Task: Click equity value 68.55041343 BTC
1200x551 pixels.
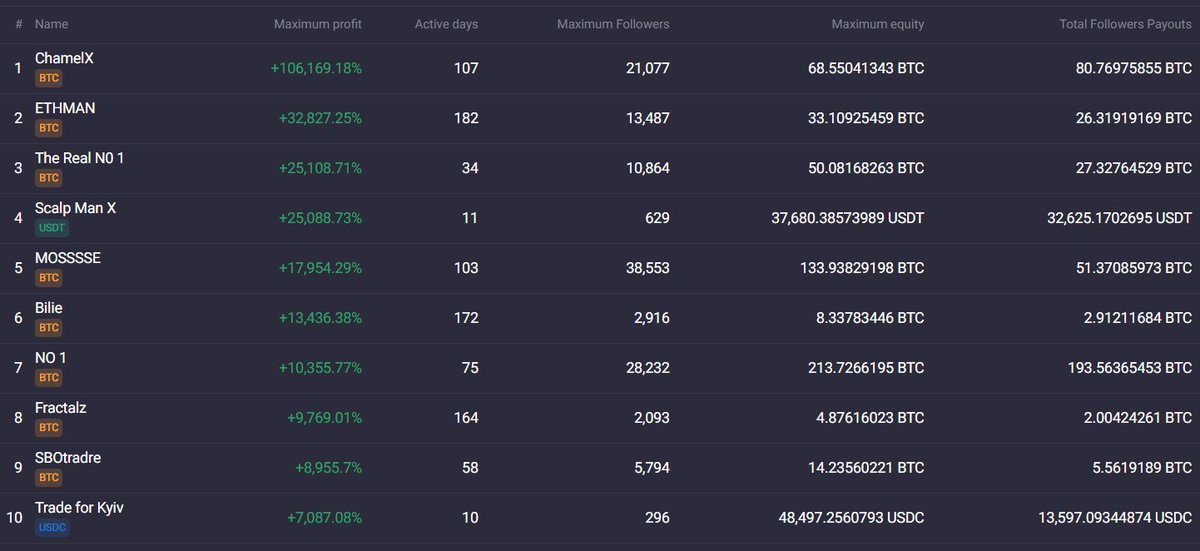Action: coord(866,69)
